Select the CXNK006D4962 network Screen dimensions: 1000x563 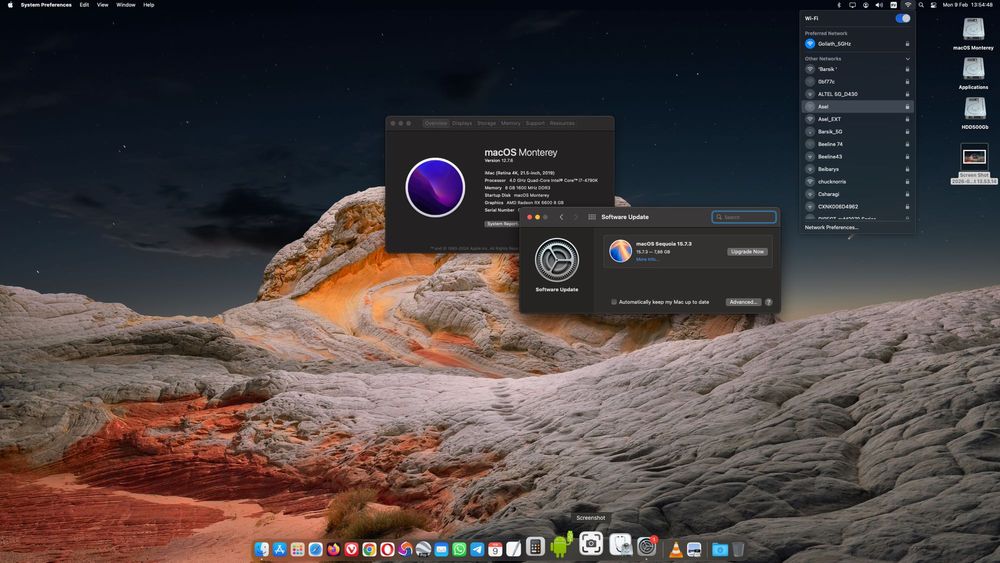(x=857, y=207)
